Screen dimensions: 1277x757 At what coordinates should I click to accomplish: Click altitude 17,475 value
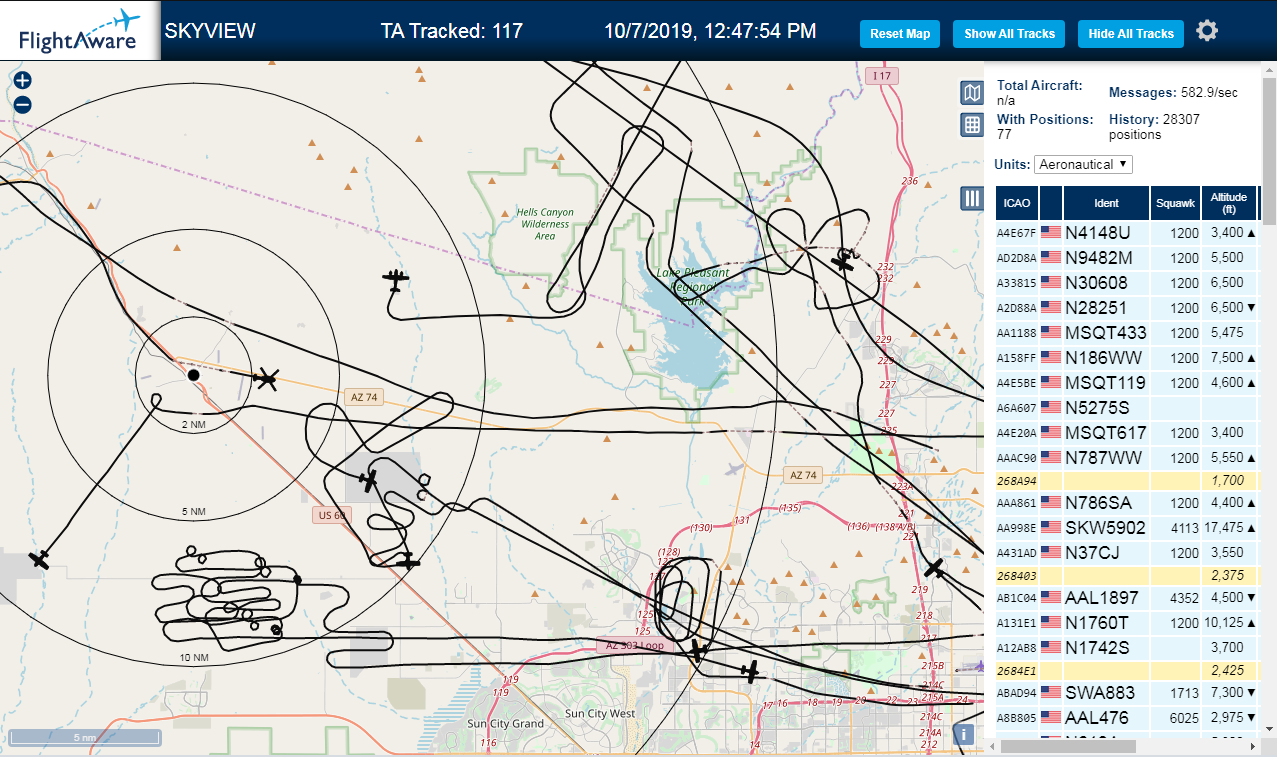point(1225,527)
